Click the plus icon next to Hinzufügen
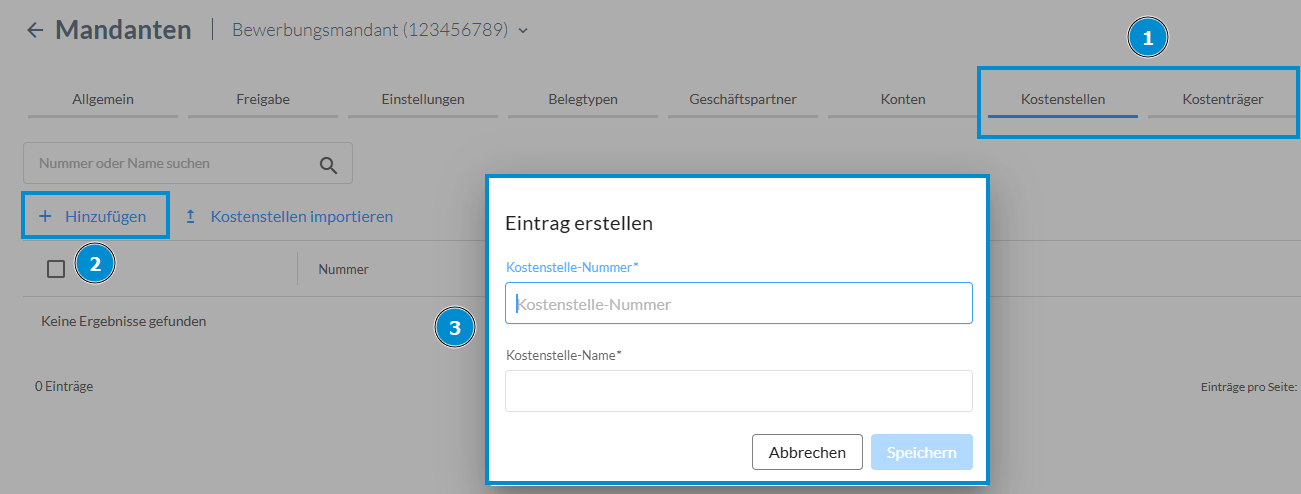This screenshot has width=1301, height=494. pos(45,216)
